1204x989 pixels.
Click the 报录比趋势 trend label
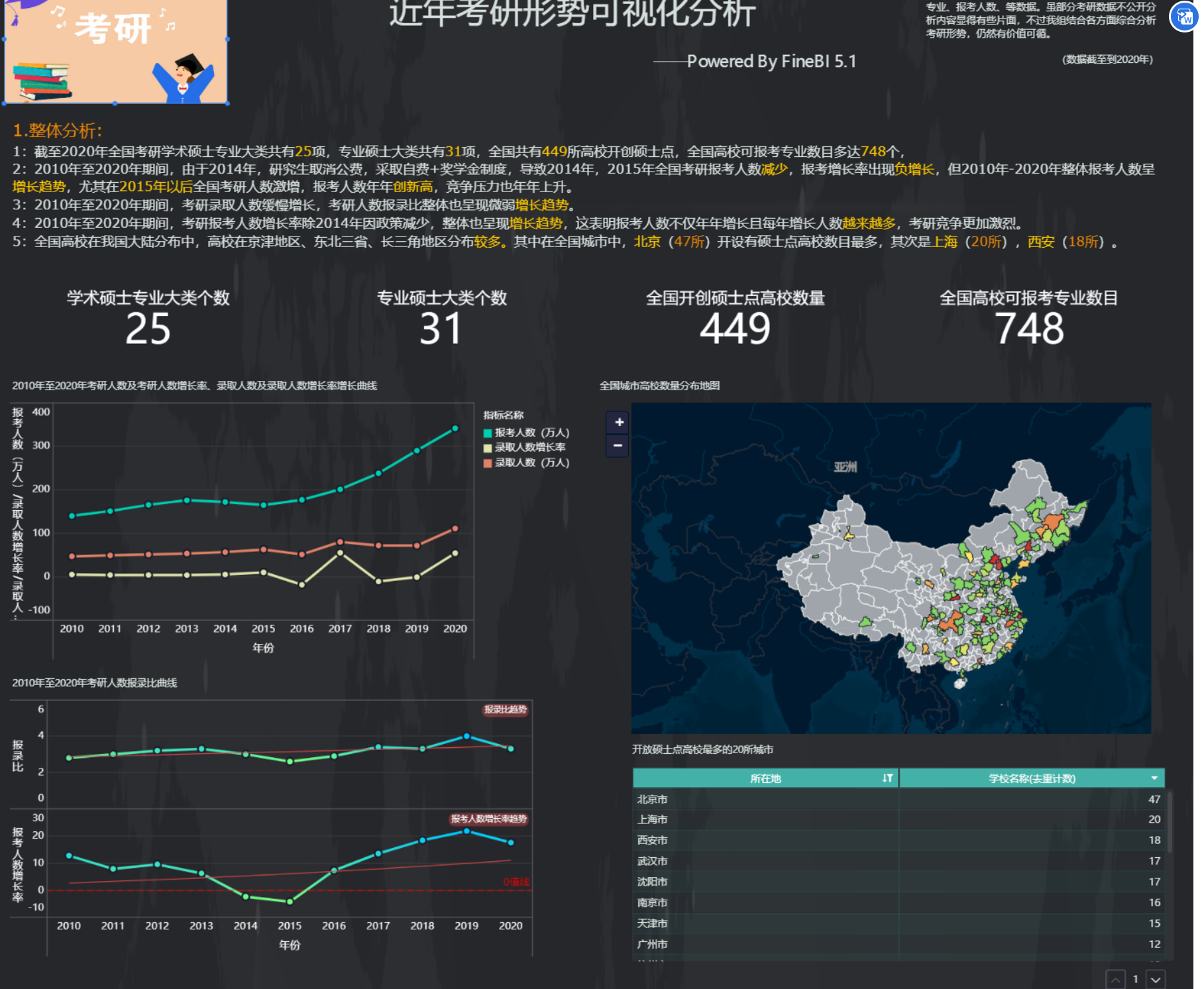(x=505, y=710)
